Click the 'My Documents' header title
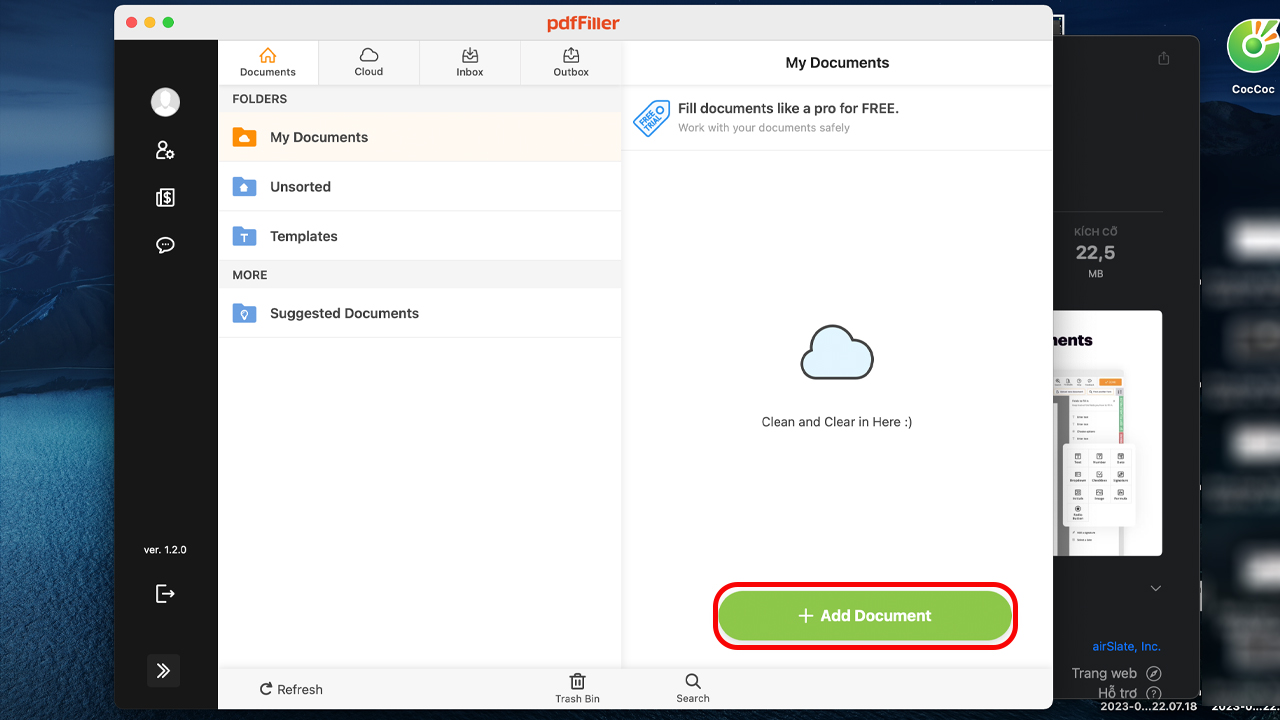Viewport: 1280px width, 720px height. tap(837, 62)
